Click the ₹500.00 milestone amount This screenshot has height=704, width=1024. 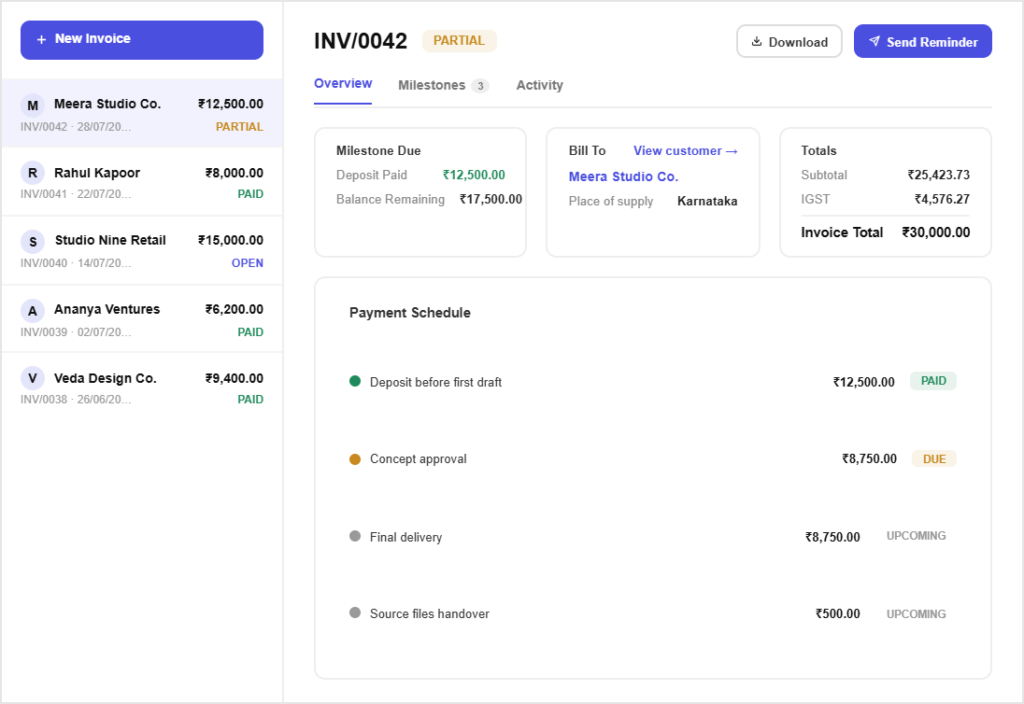837,613
